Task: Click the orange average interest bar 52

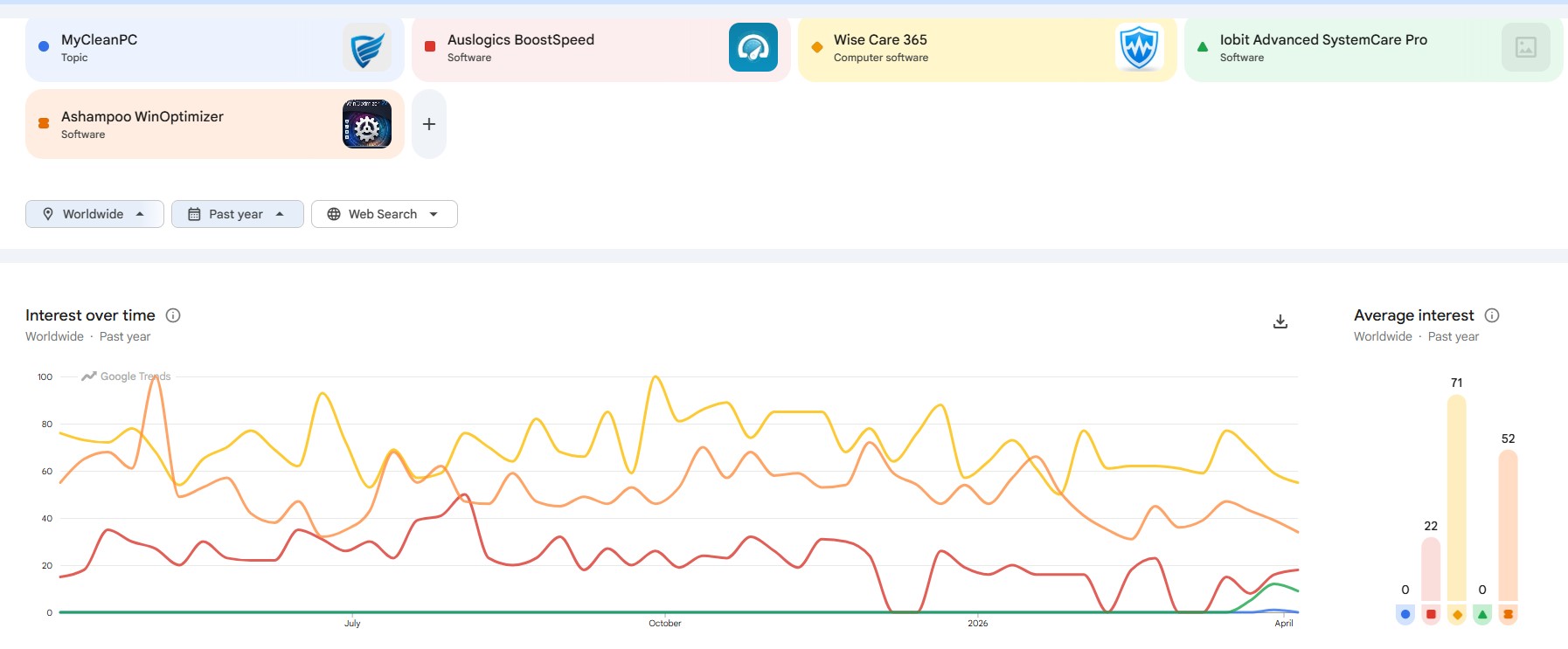Action: click(x=1508, y=525)
